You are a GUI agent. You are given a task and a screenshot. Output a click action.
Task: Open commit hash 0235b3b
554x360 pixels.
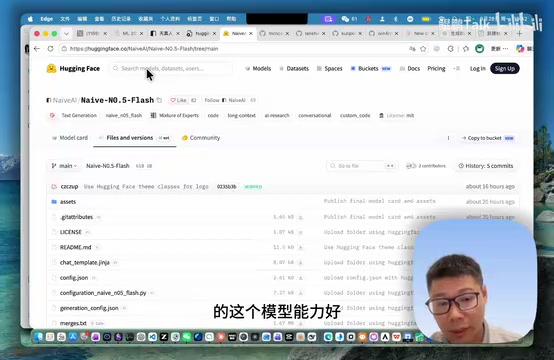click(x=226, y=187)
